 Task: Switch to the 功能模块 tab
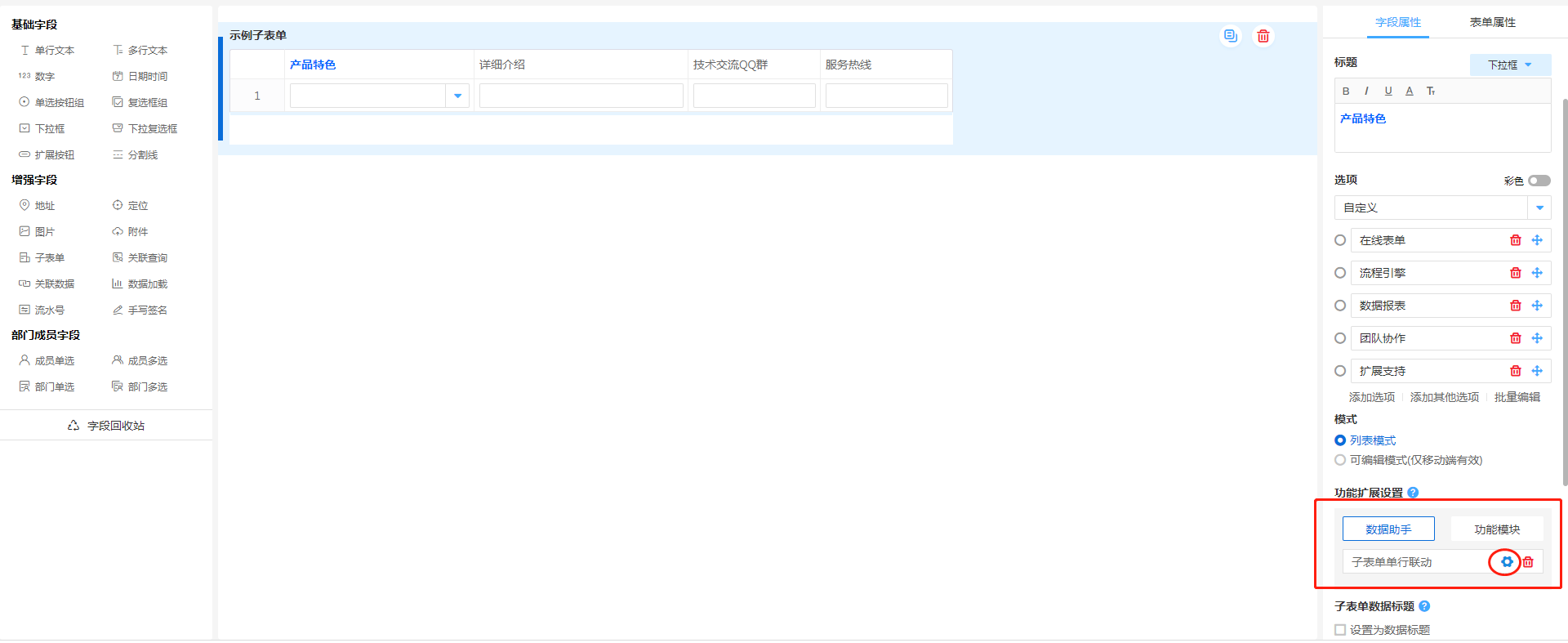click(1496, 529)
